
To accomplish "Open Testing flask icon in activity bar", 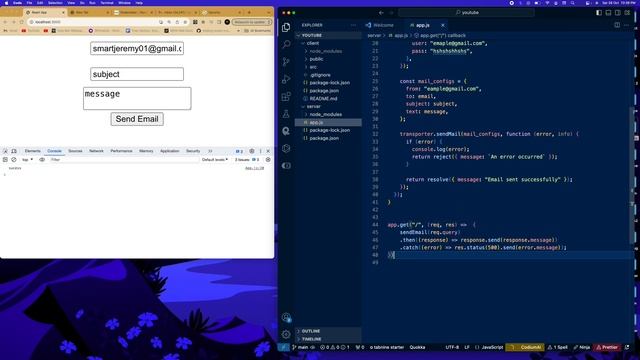I will (286, 114).
